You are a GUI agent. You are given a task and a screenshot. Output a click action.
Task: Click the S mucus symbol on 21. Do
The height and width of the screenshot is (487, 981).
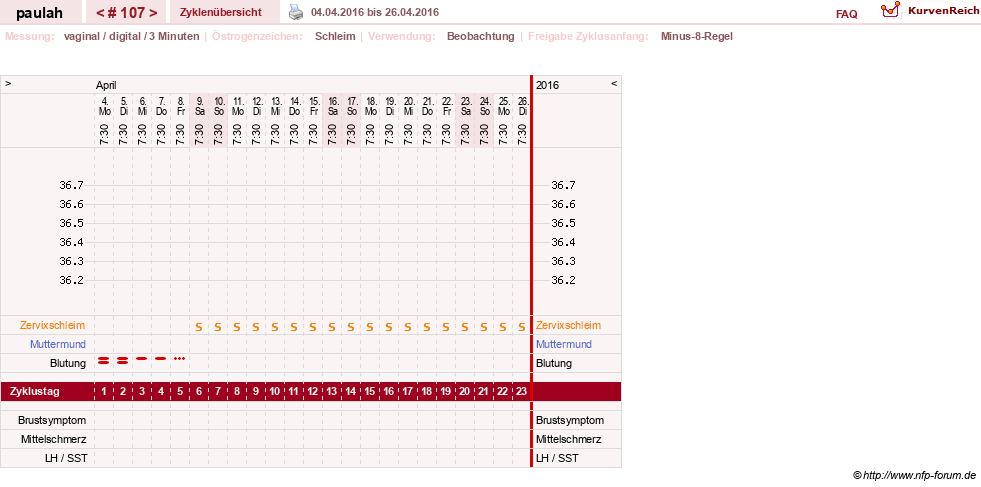[x=427, y=326]
